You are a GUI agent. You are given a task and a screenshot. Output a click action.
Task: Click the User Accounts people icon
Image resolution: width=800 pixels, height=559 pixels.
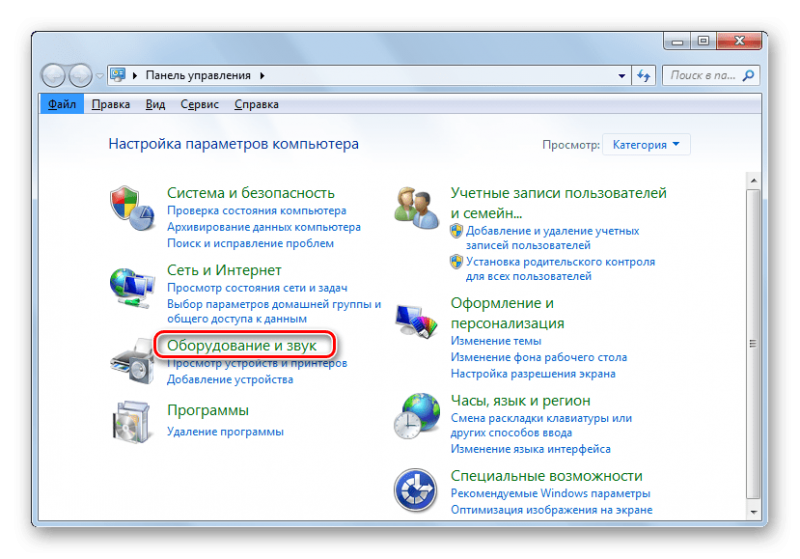point(416,208)
